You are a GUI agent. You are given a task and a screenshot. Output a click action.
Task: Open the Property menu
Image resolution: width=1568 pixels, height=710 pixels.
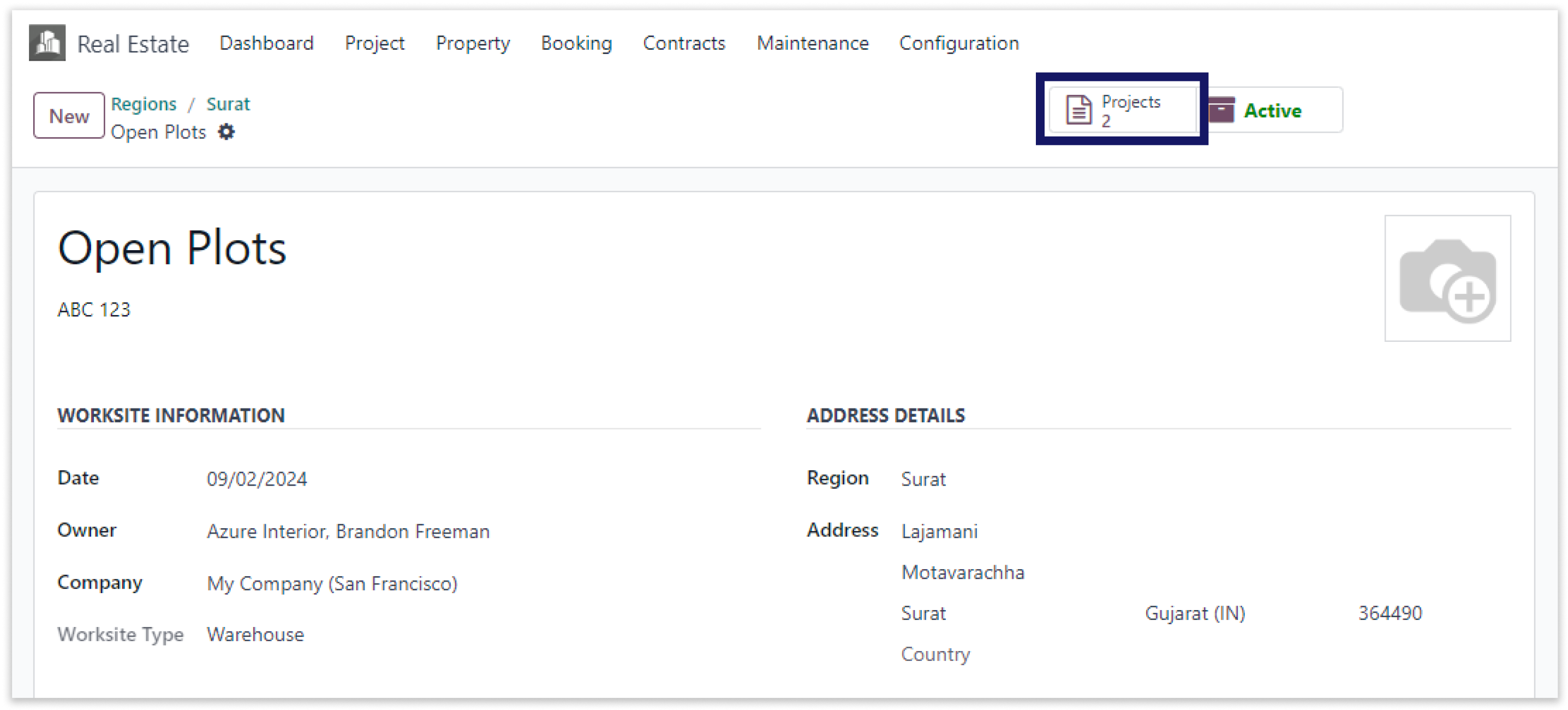[473, 43]
